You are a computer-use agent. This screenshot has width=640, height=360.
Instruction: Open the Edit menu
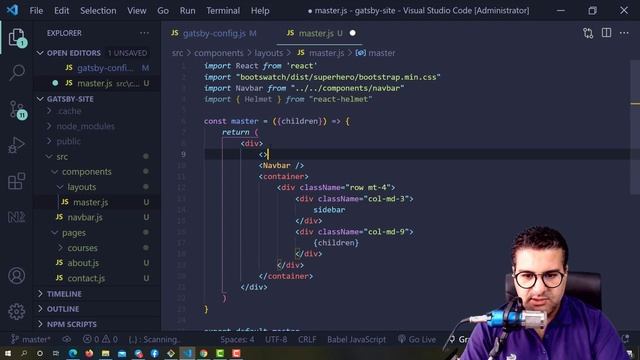(x=61, y=11)
